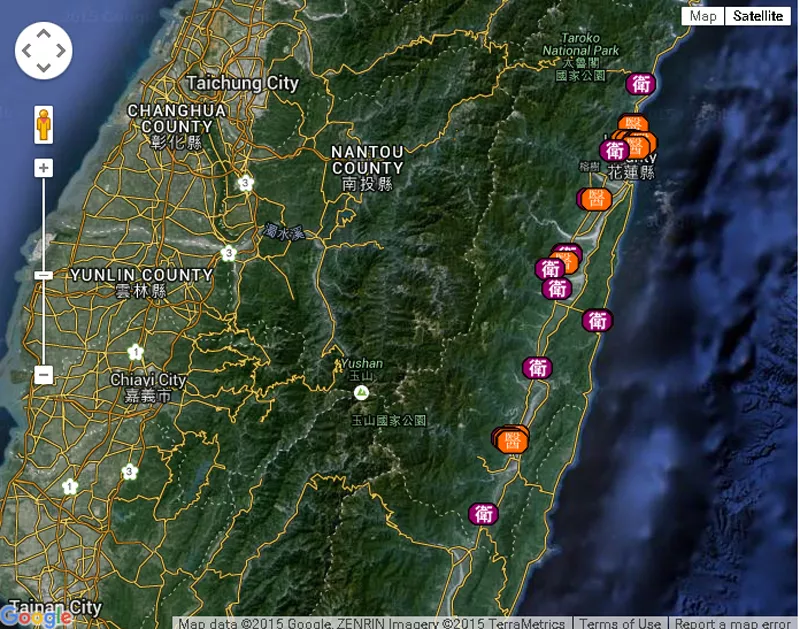Click Route 3 shield west of Nantou County
The image size is (800, 629).
click(x=246, y=183)
